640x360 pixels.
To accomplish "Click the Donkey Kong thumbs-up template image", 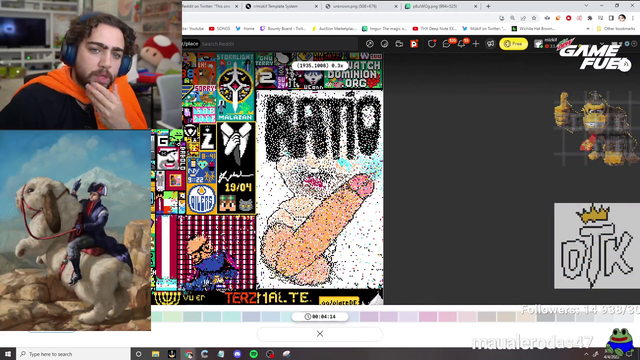I will click(596, 128).
